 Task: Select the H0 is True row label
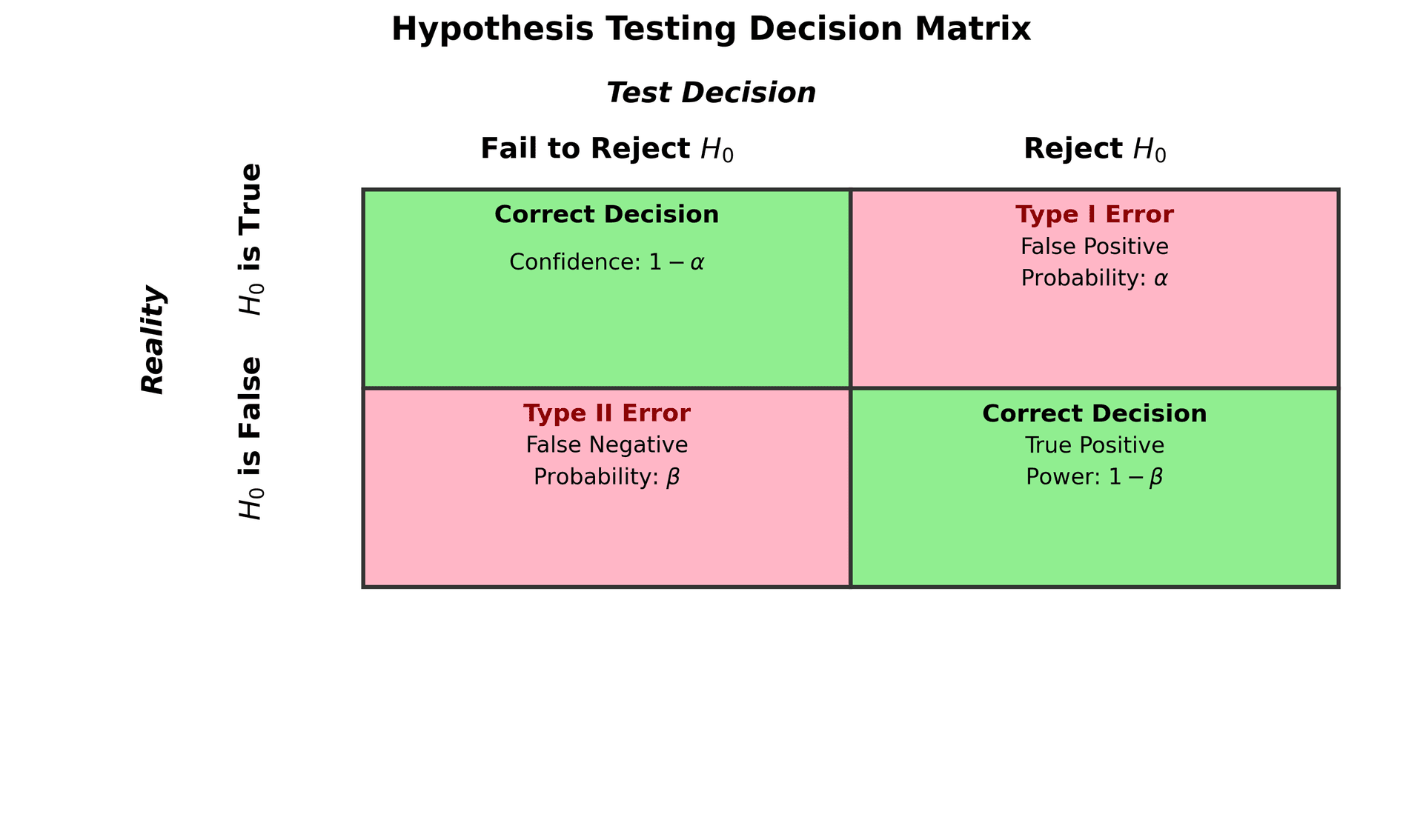(x=251, y=239)
